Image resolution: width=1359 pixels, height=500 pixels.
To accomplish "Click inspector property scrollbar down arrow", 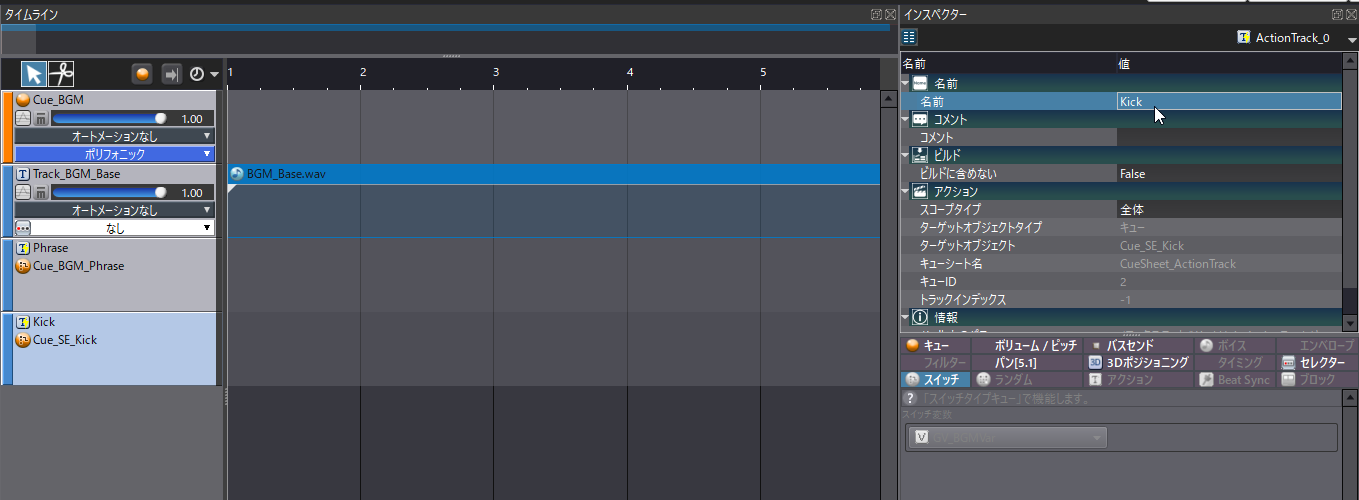I will pos(1350,324).
